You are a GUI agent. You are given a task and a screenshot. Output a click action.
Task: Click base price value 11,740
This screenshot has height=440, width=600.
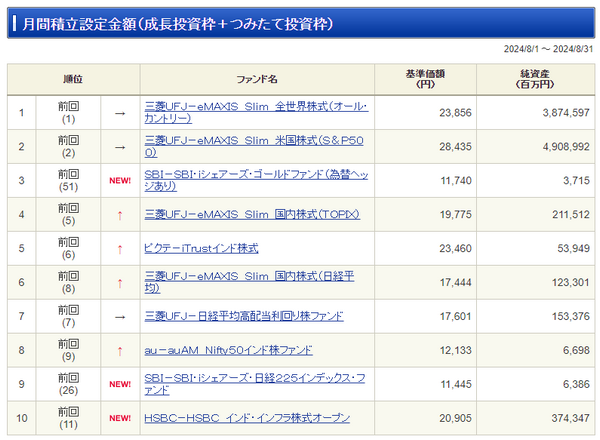point(456,181)
